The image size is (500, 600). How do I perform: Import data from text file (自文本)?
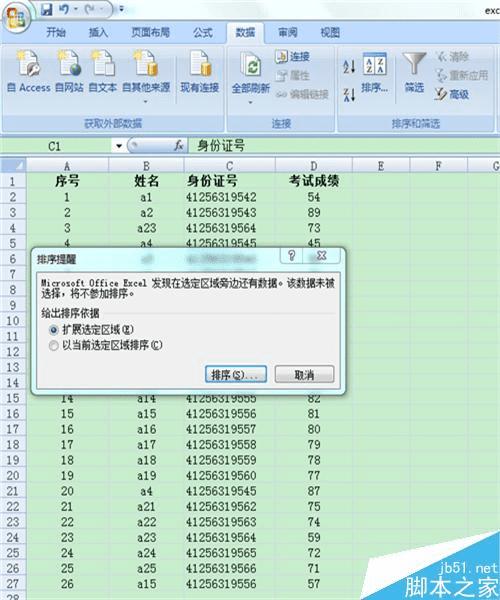[103, 71]
